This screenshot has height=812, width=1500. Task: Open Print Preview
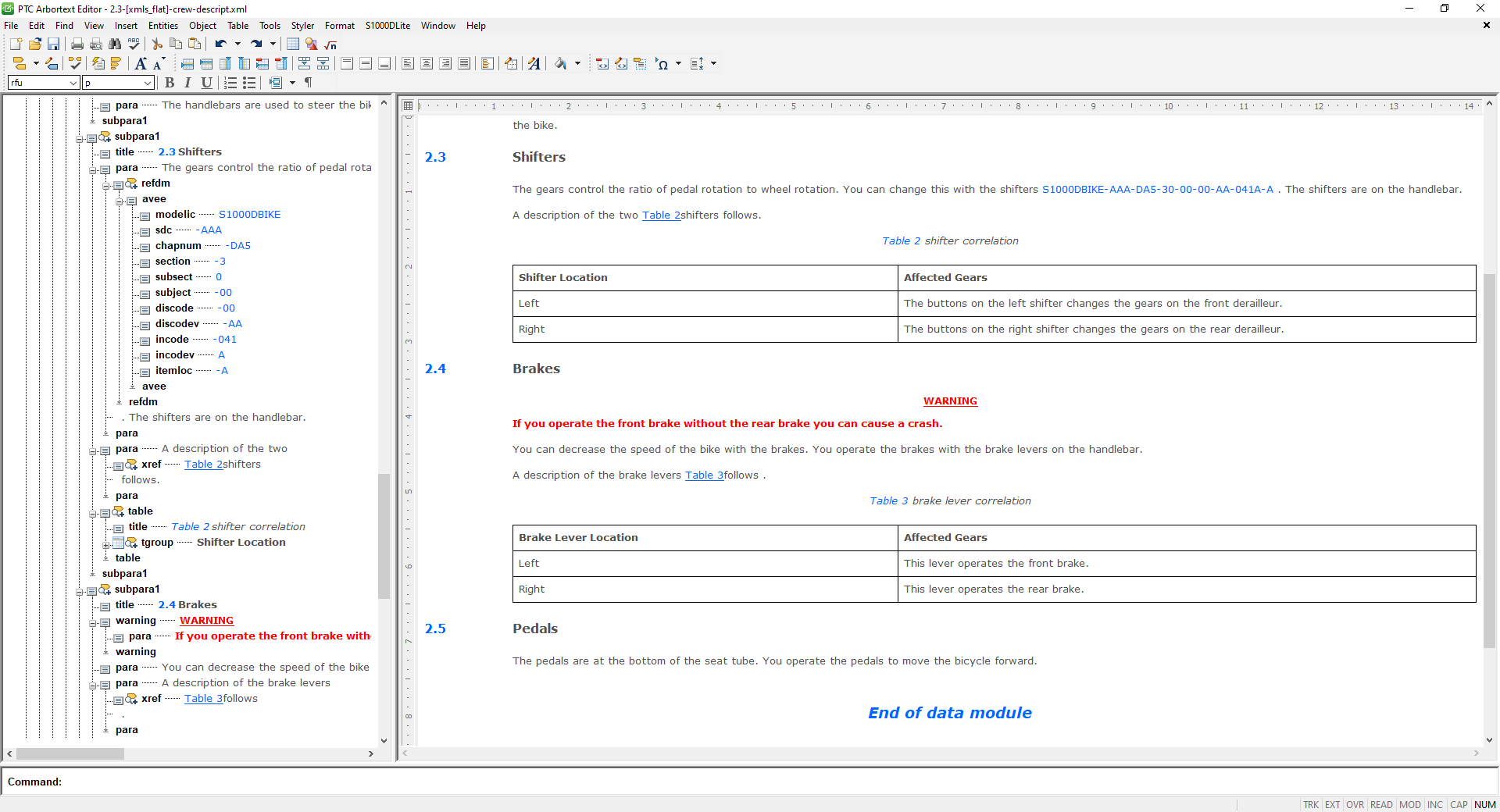95,45
